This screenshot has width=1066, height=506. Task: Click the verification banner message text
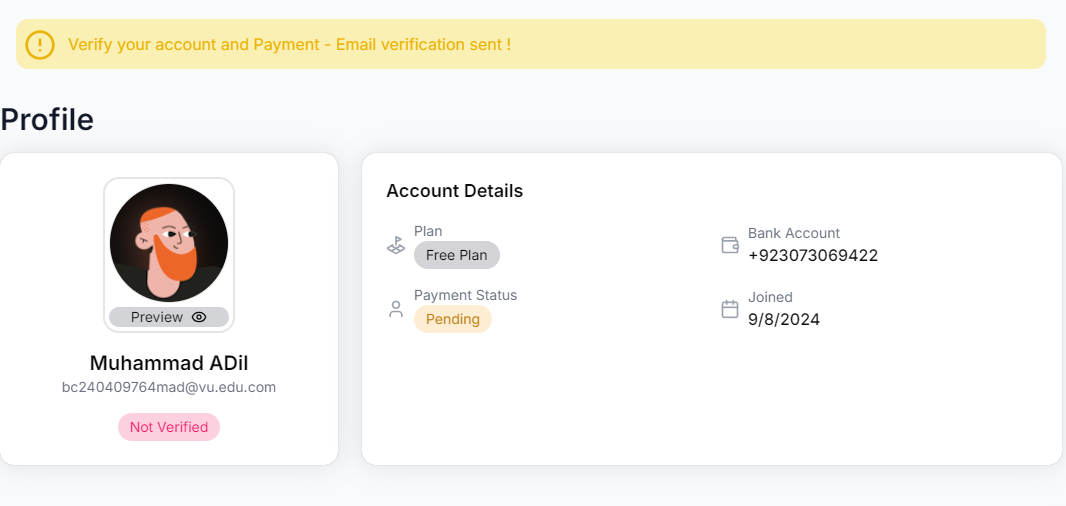point(289,45)
